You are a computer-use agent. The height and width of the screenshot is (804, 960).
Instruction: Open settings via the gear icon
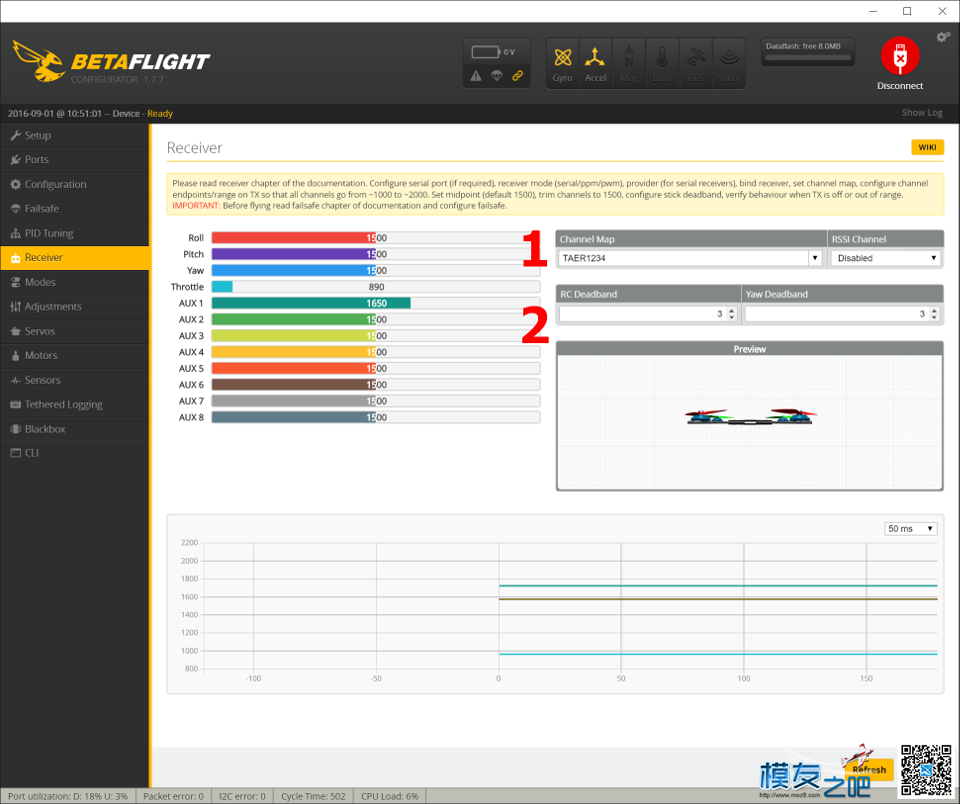point(943,37)
